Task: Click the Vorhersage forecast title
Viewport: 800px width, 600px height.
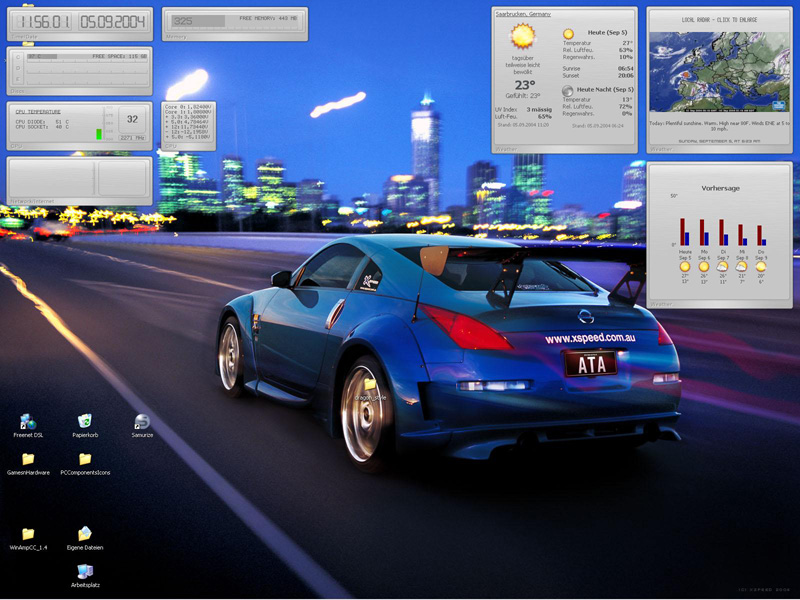Action: [x=720, y=188]
